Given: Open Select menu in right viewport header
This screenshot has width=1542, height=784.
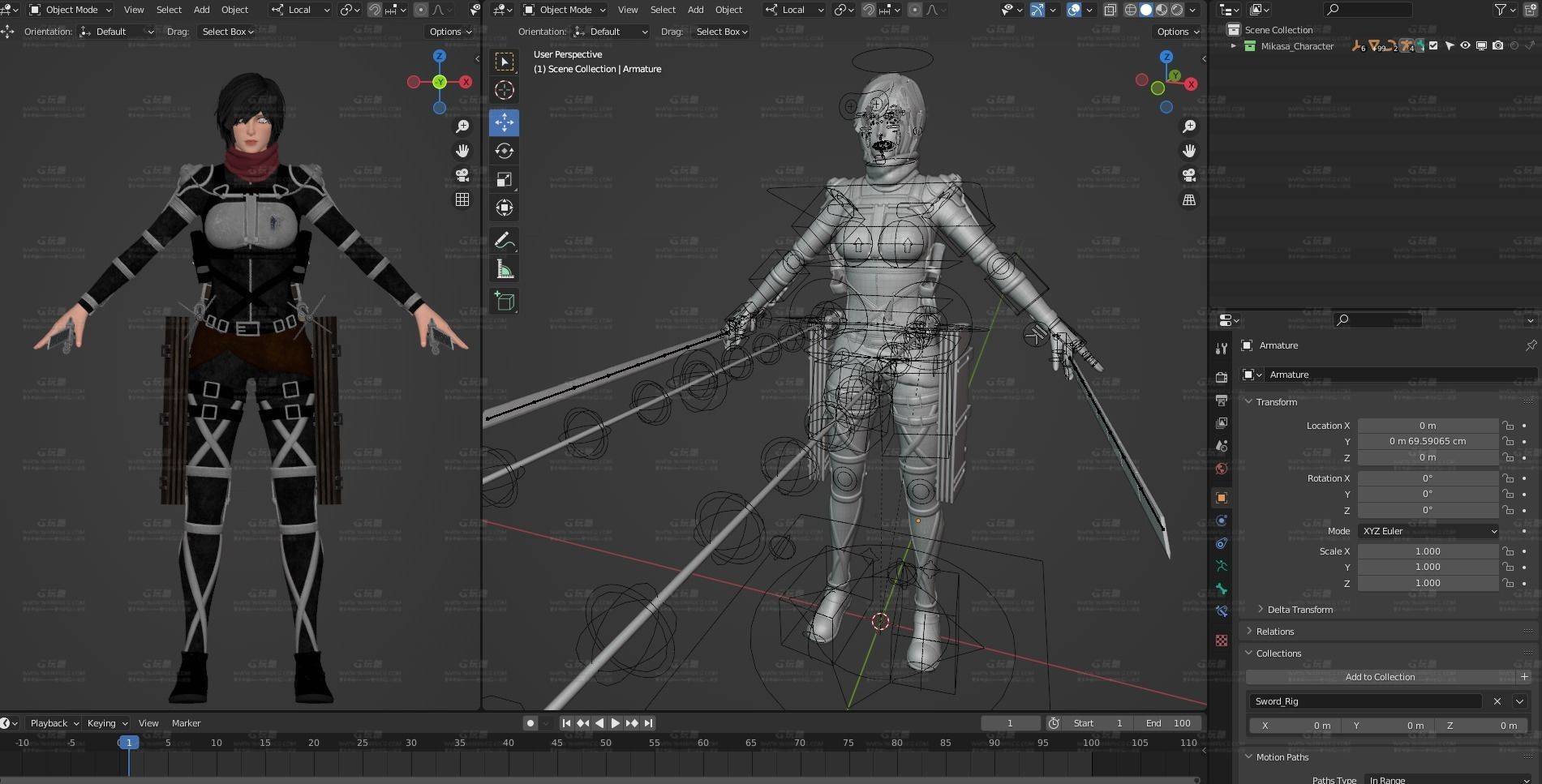Looking at the screenshot, I should 663,10.
